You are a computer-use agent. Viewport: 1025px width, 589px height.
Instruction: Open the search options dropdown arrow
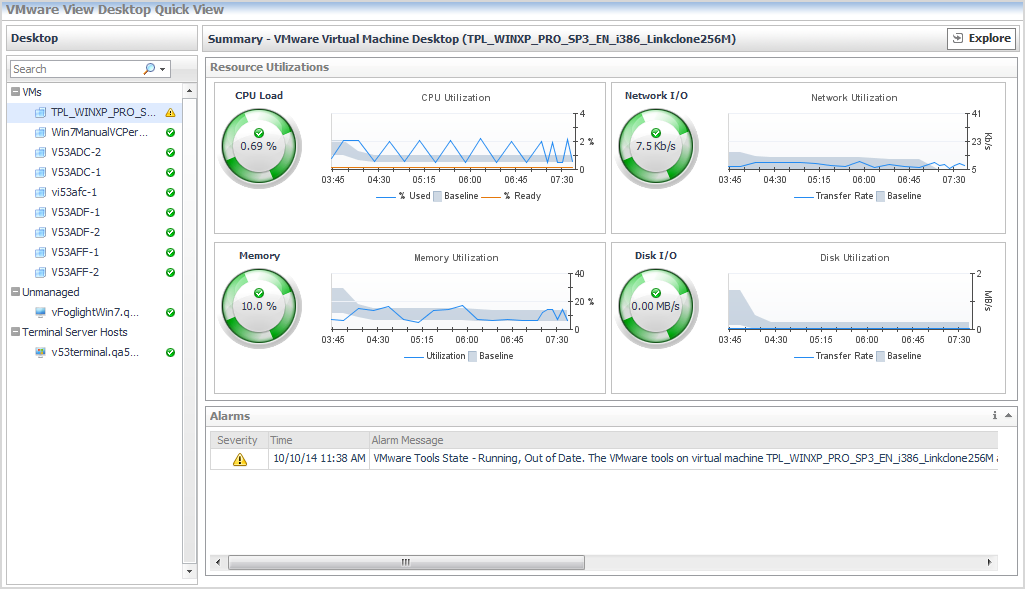click(x=162, y=69)
